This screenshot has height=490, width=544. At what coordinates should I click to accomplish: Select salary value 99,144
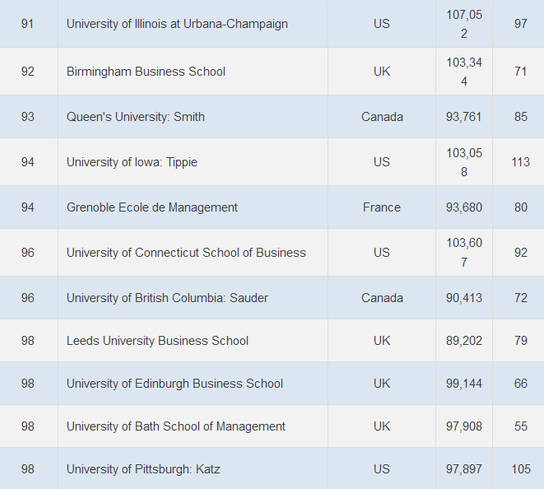click(x=464, y=384)
